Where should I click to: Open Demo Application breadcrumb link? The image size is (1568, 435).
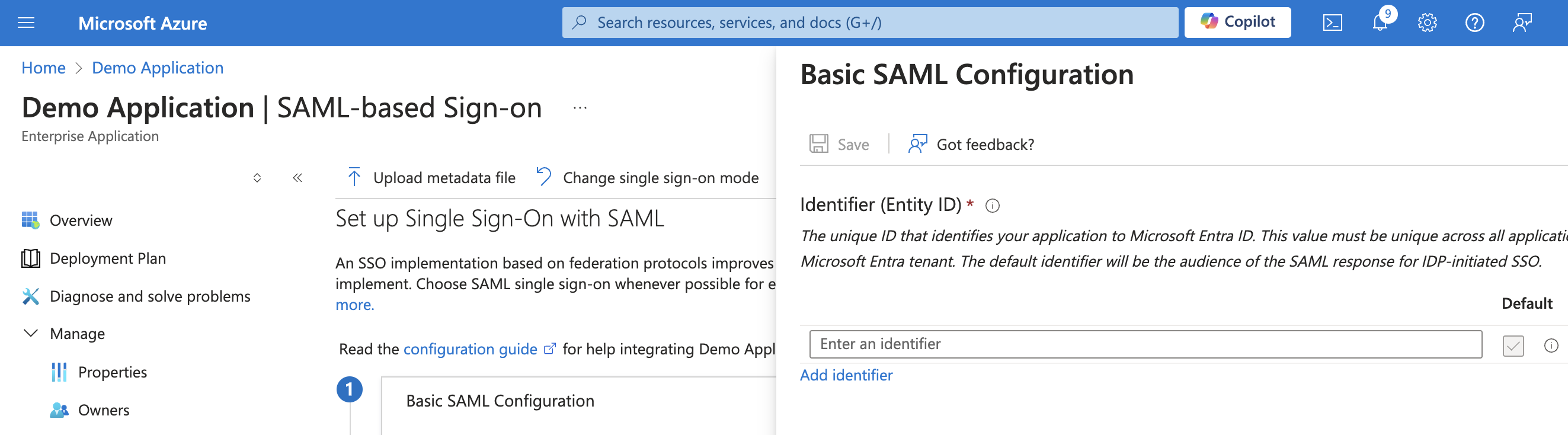tap(158, 68)
